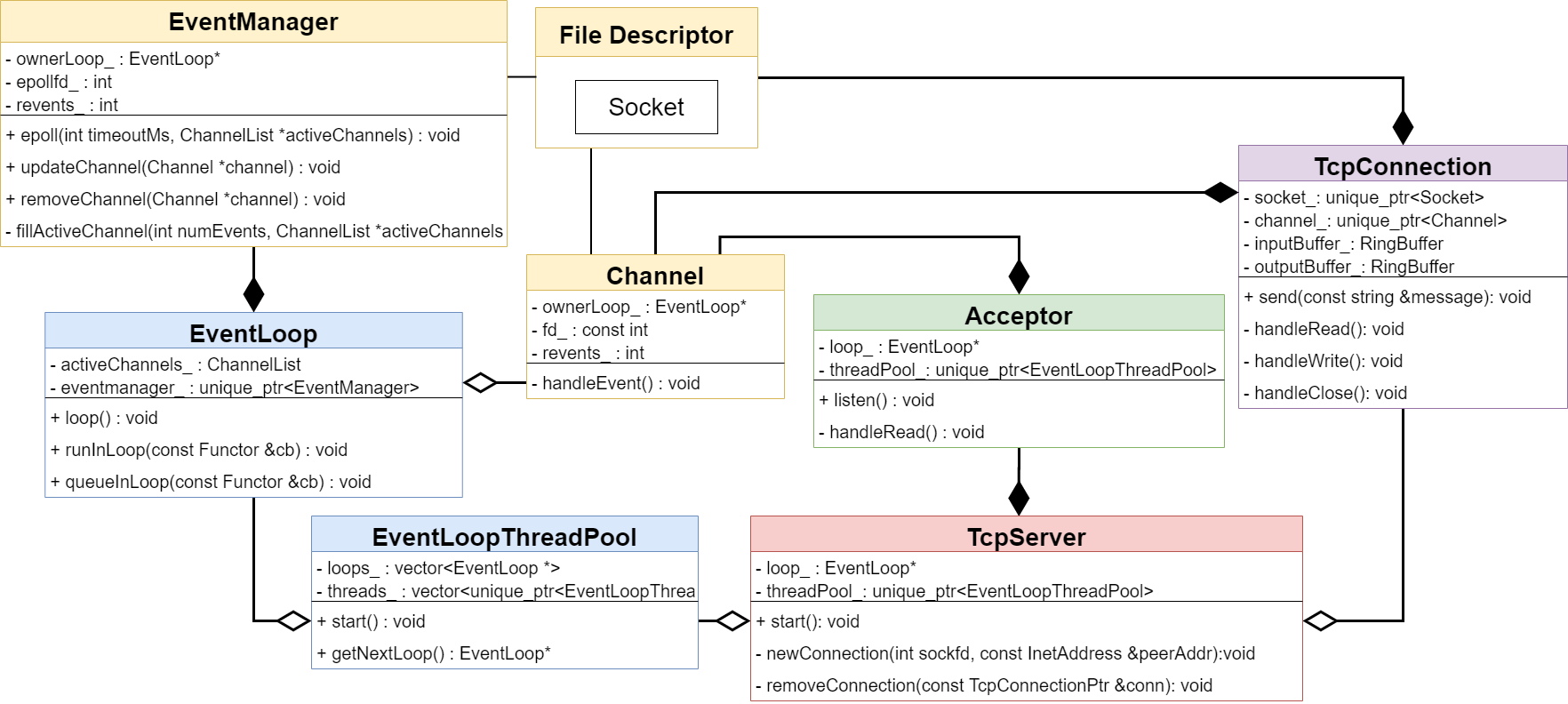This screenshot has height=704, width=1568.
Task: Click the EventLoopThreadPool class title
Action: click(x=504, y=538)
